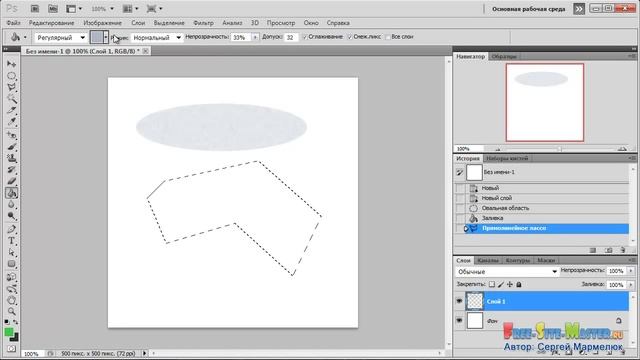Hide the Слой 1 layer
This screenshot has width=640, height=360.
[459, 301]
